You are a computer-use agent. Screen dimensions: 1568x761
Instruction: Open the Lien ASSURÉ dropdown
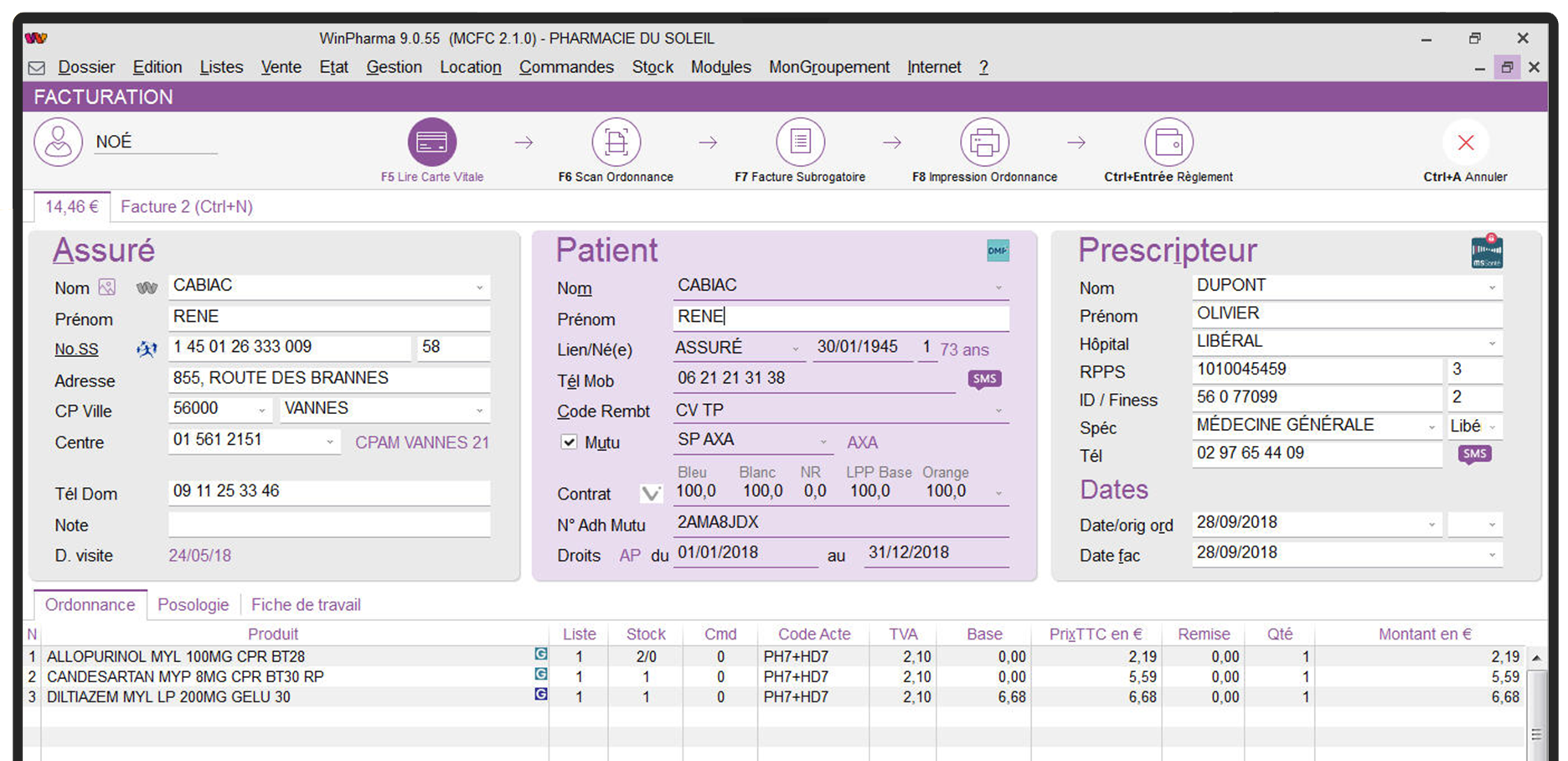[796, 349]
